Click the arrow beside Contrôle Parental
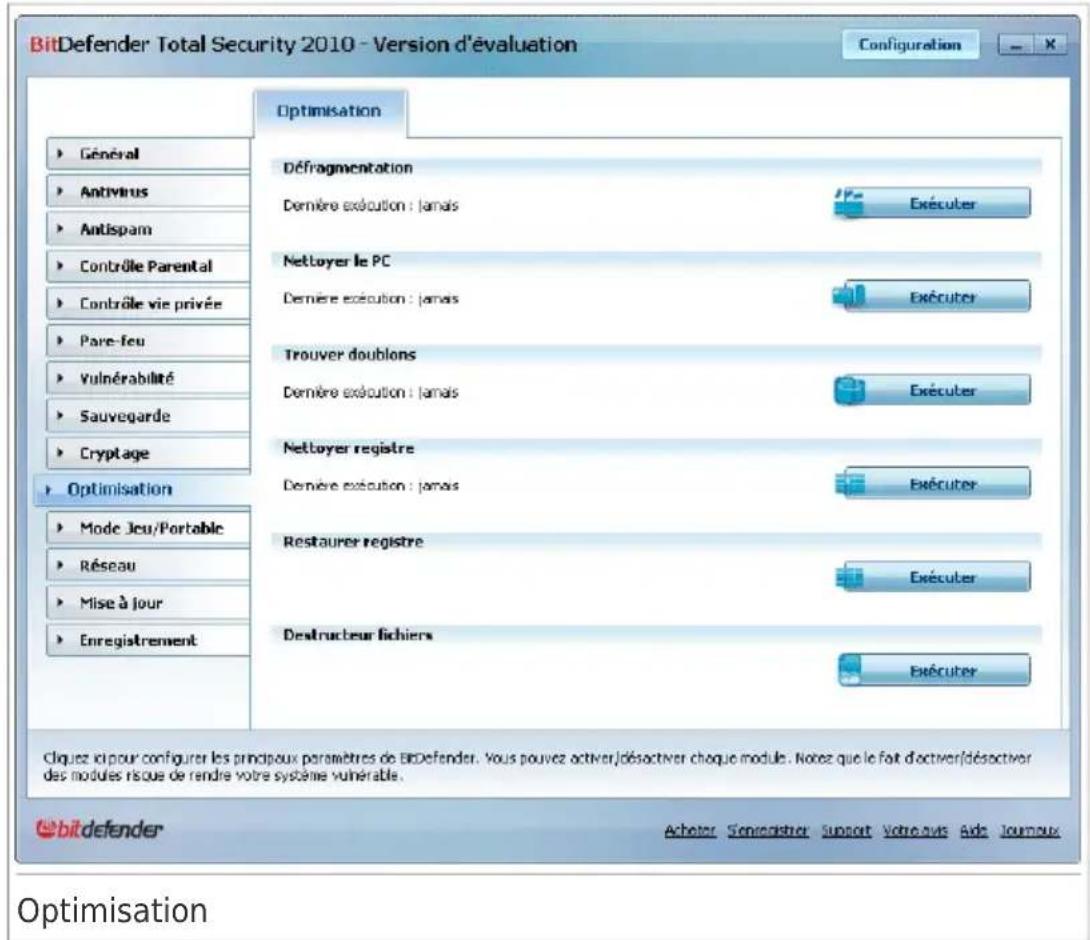1090x940 pixels. pyautogui.click(x=60, y=266)
